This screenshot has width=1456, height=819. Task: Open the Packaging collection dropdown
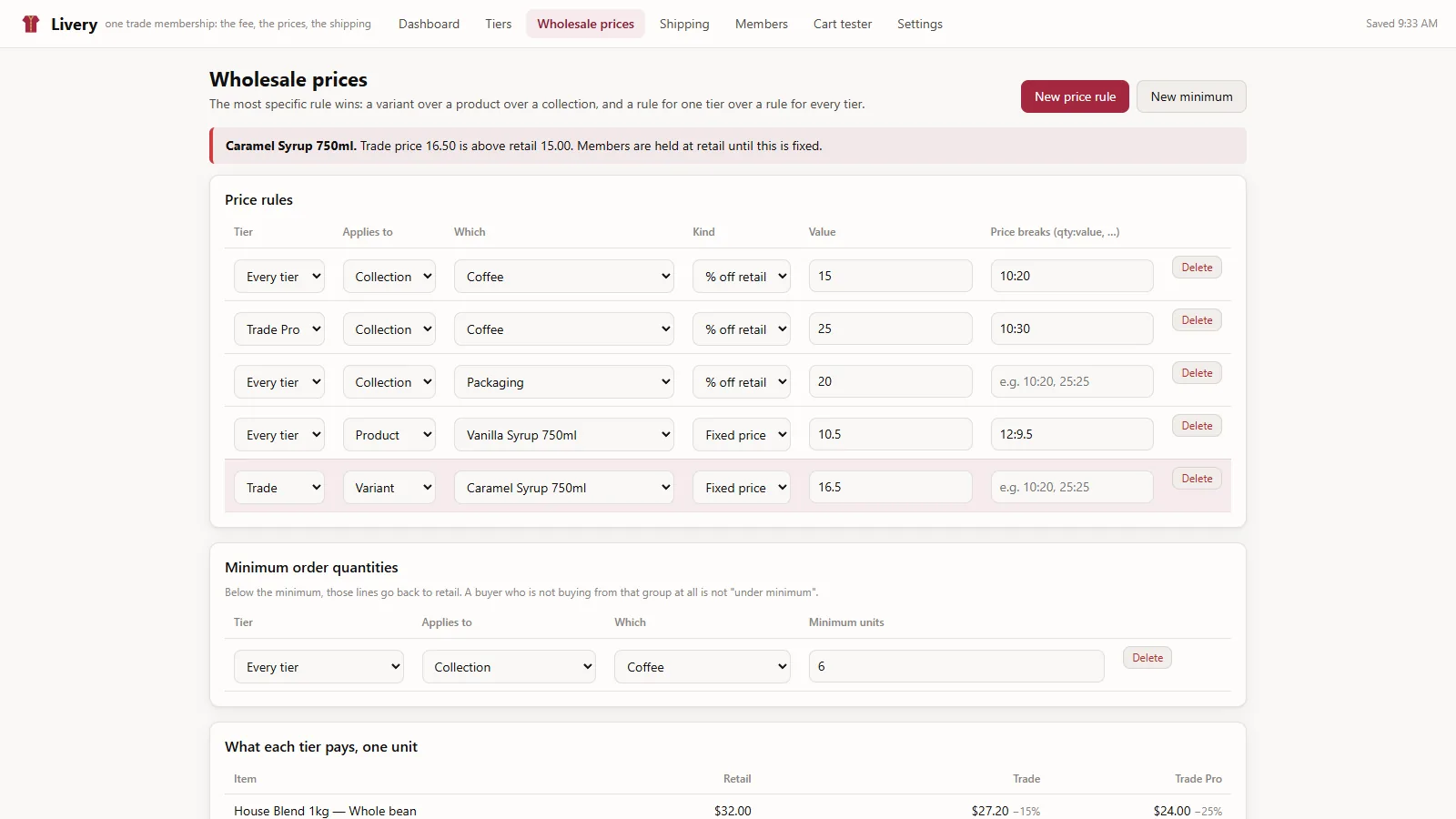564,382
